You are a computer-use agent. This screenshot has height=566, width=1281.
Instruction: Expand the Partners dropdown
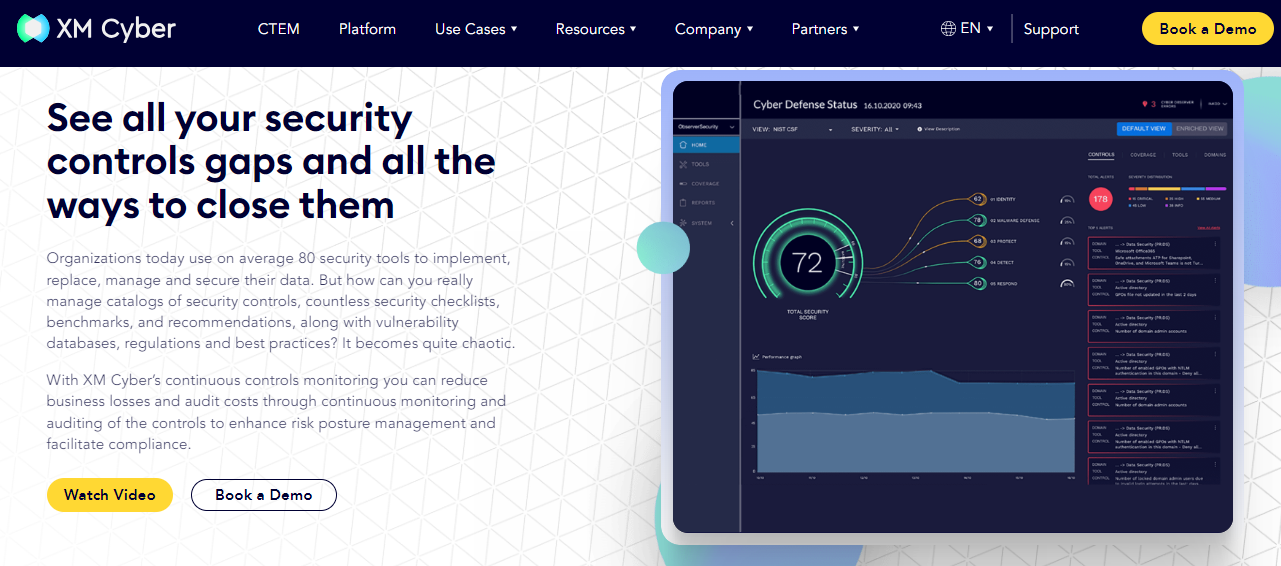[825, 29]
